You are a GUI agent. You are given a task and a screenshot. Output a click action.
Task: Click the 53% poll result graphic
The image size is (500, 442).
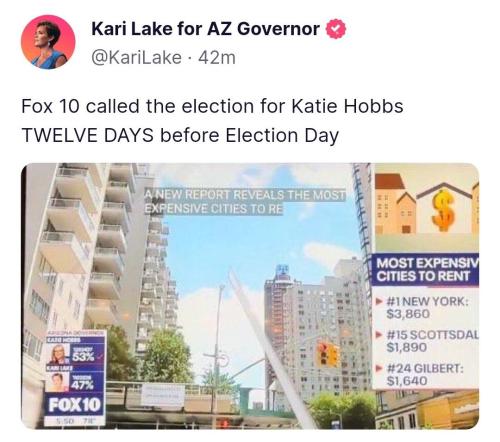[x=83, y=357]
